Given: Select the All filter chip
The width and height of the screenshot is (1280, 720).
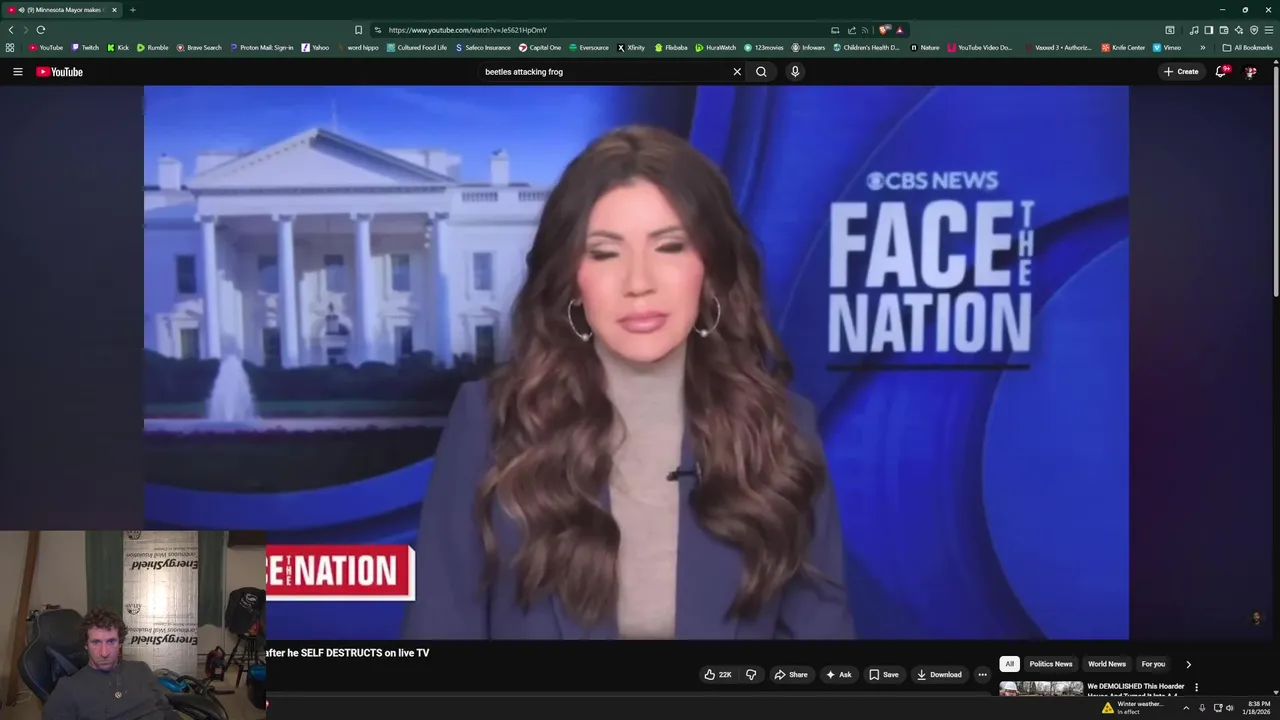Looking at the screenshot, I should 1009,664.
